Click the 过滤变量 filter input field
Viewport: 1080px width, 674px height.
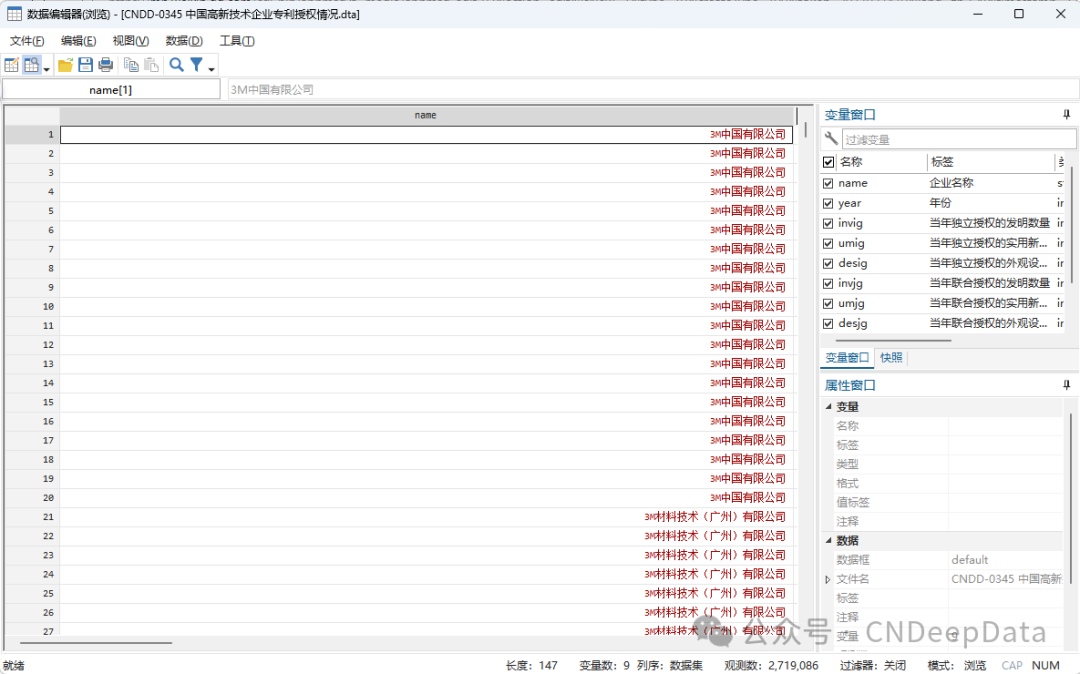[x=958, y=139]
